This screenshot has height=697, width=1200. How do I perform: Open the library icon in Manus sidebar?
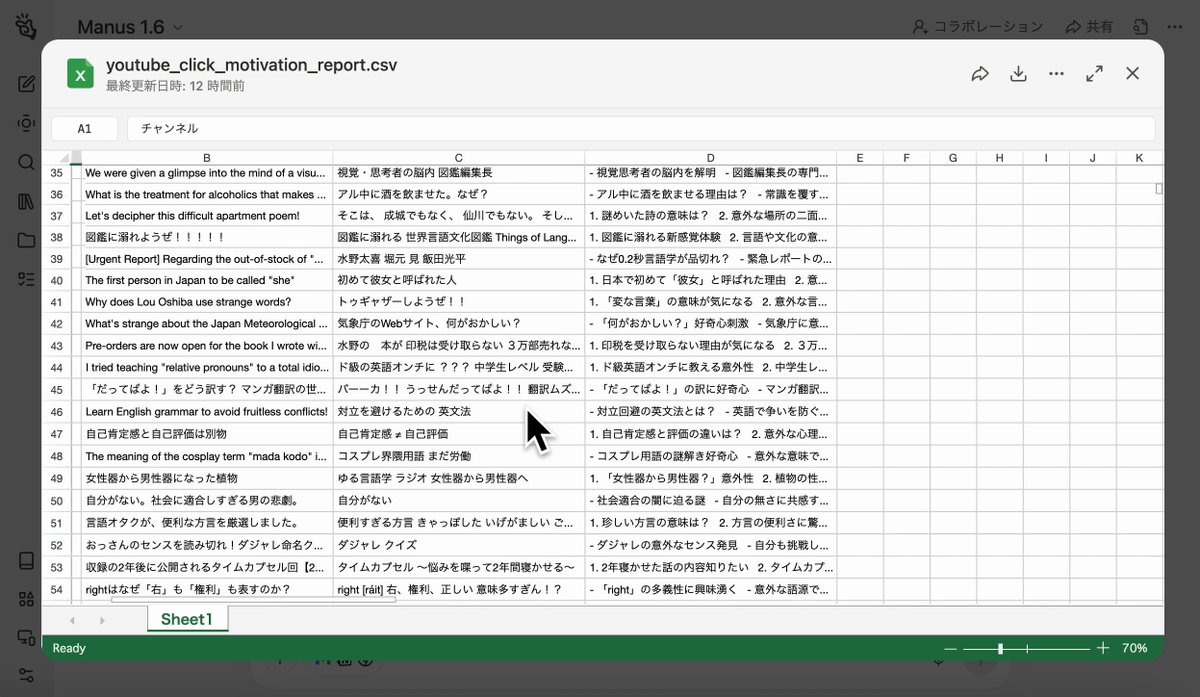click(26, 201)
